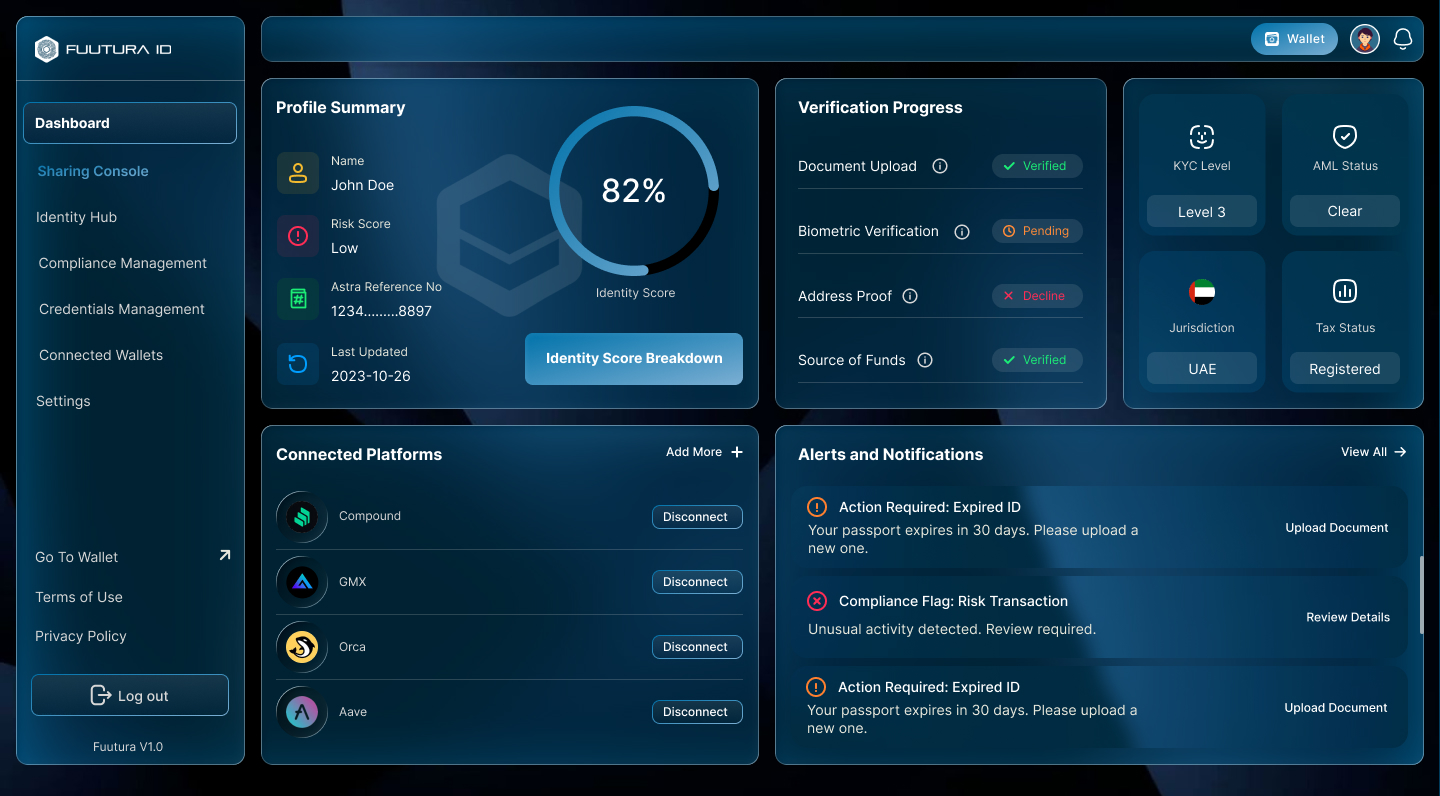
Task: Click the Aave platform logo
Action: [302, 712]
